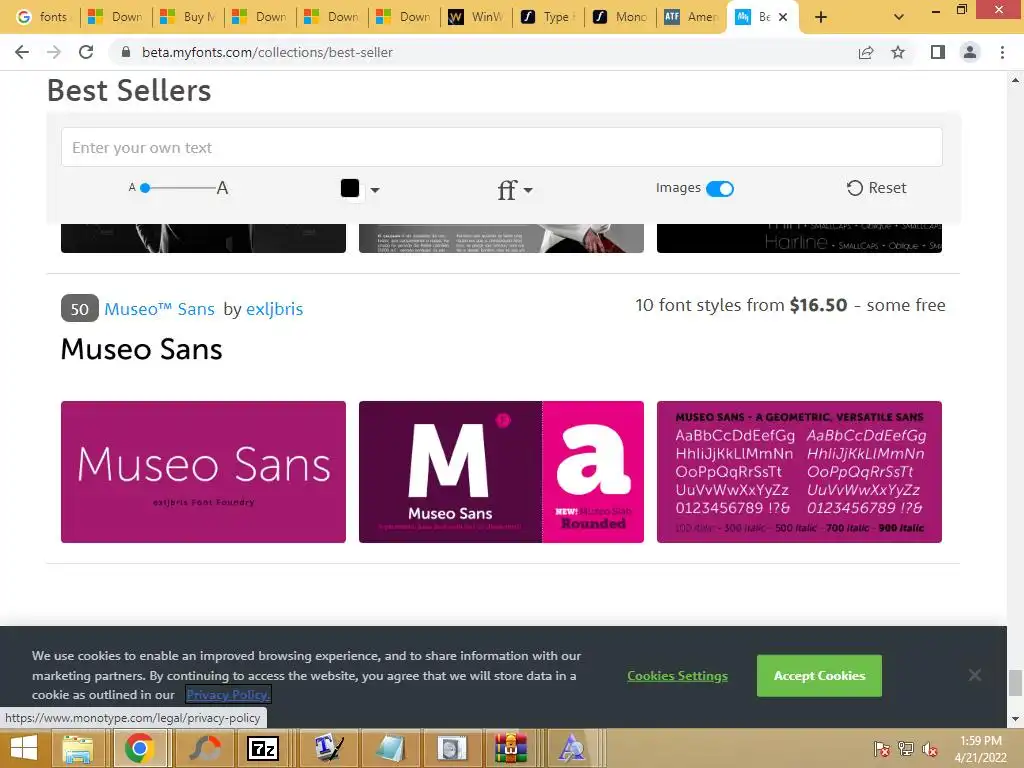Click the scrollbar up arrow
Viewport: 1024px width, 768px height.
(1015, 80)
